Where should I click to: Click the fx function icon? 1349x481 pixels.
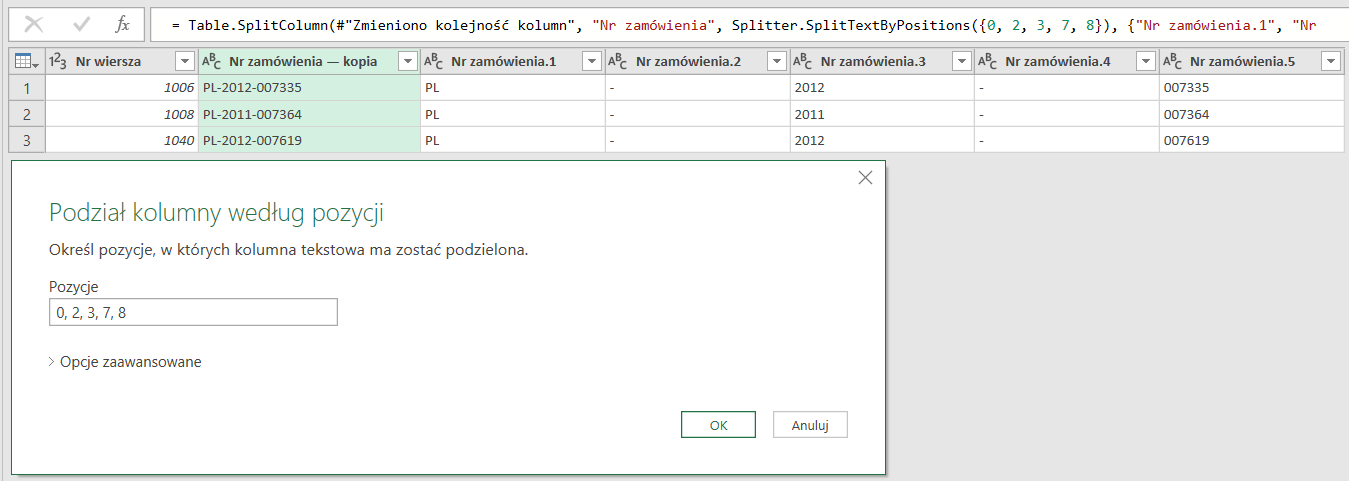(122, 24)
